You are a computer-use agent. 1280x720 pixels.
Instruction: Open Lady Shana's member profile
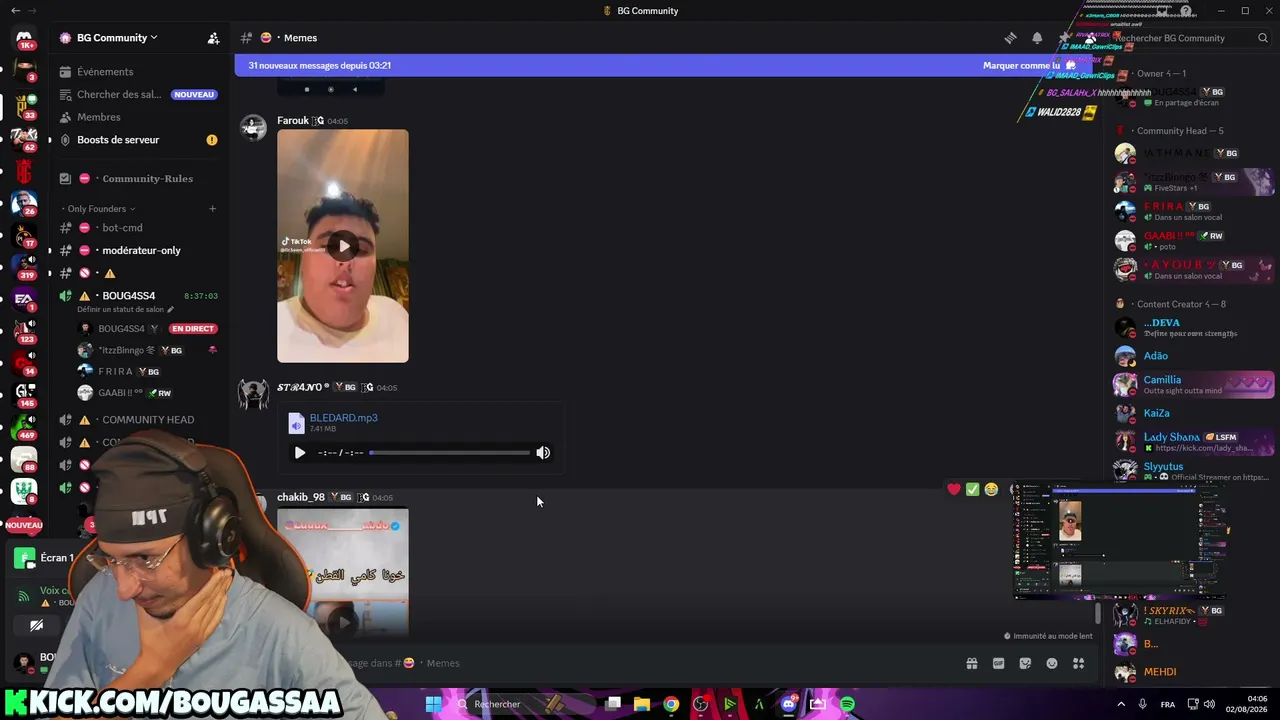pyautogui.click(x=1194, y=442)
